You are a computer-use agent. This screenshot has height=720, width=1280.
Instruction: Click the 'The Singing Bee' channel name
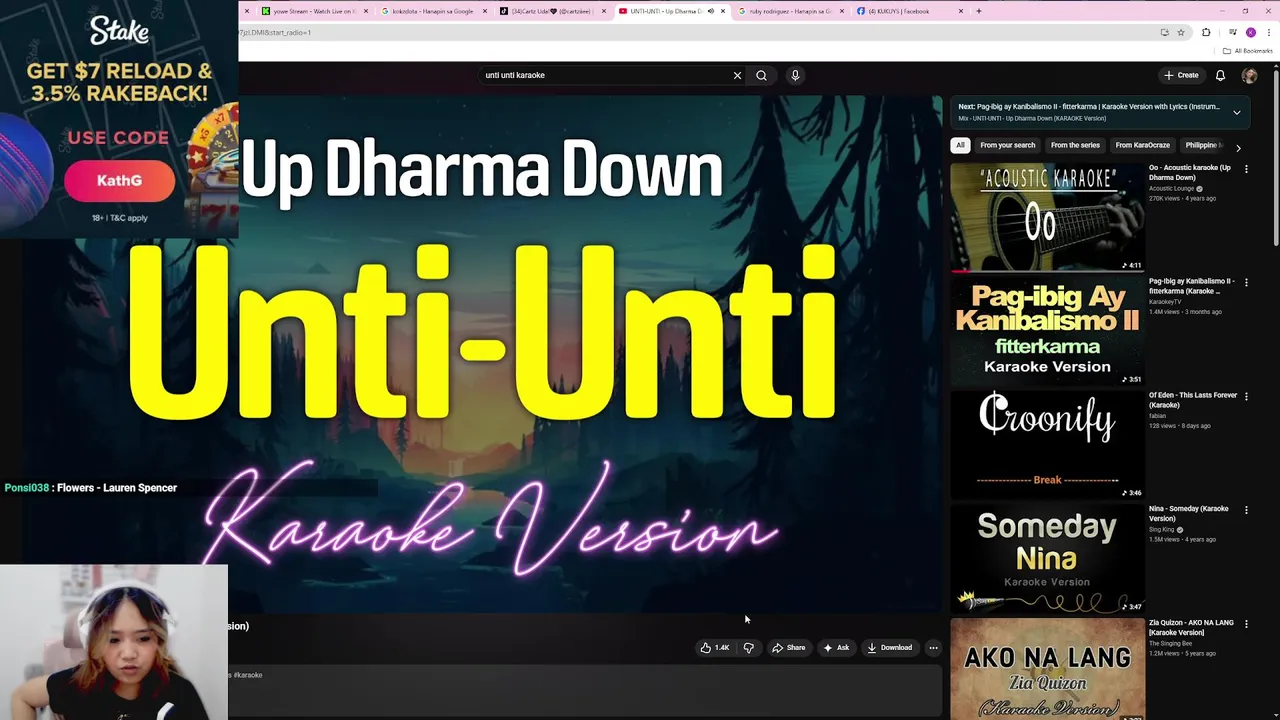pos(1170,644)
